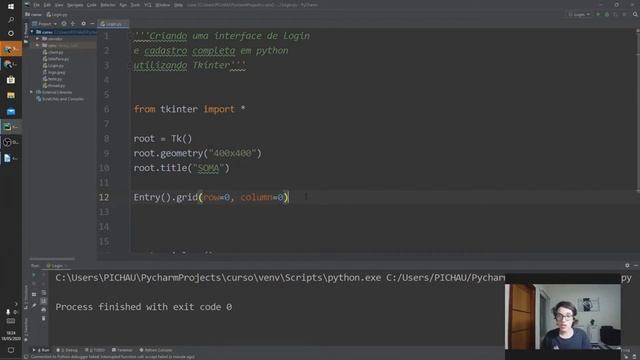The width and height of the screenshot is (640, 360).
Task: Click the trash clear-all icon in Run panel
Action: [x=44, y=318]
